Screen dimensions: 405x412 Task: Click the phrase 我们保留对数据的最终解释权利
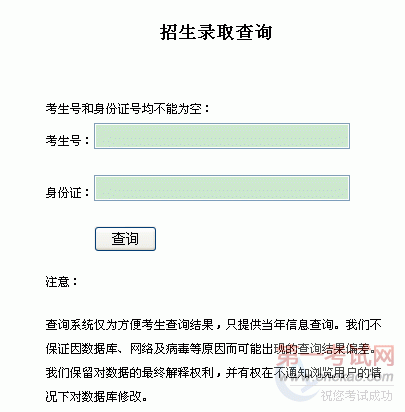point(129,373)
